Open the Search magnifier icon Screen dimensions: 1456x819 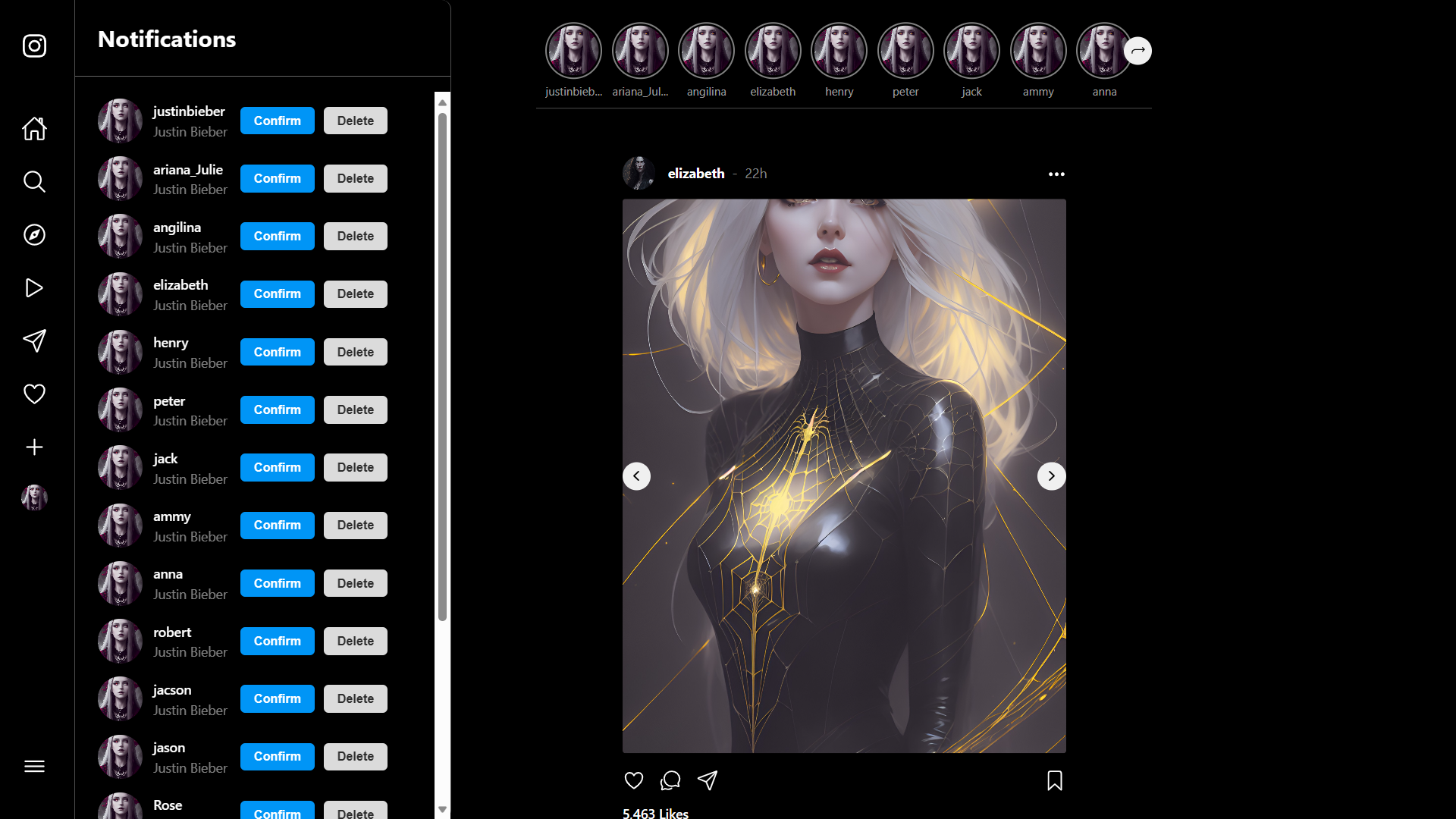(34, 182)
